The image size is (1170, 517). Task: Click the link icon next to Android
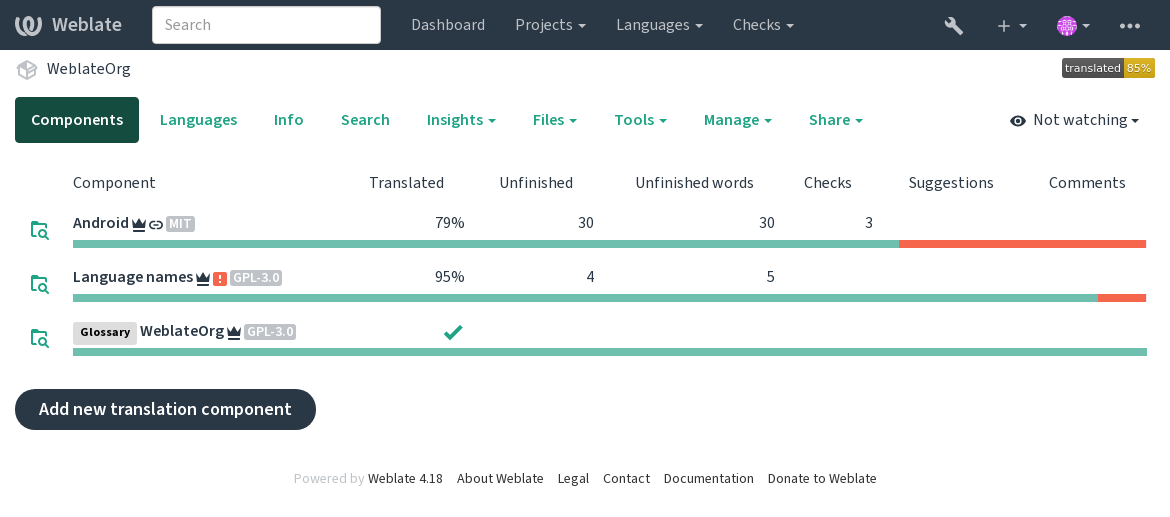155,224
